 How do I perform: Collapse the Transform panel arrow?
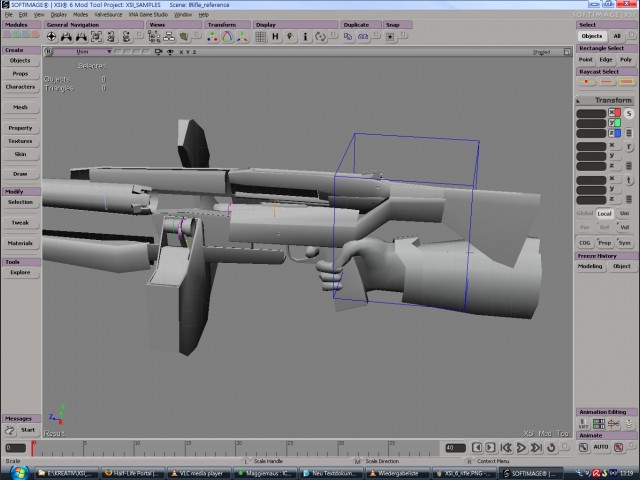coord(578,101)
